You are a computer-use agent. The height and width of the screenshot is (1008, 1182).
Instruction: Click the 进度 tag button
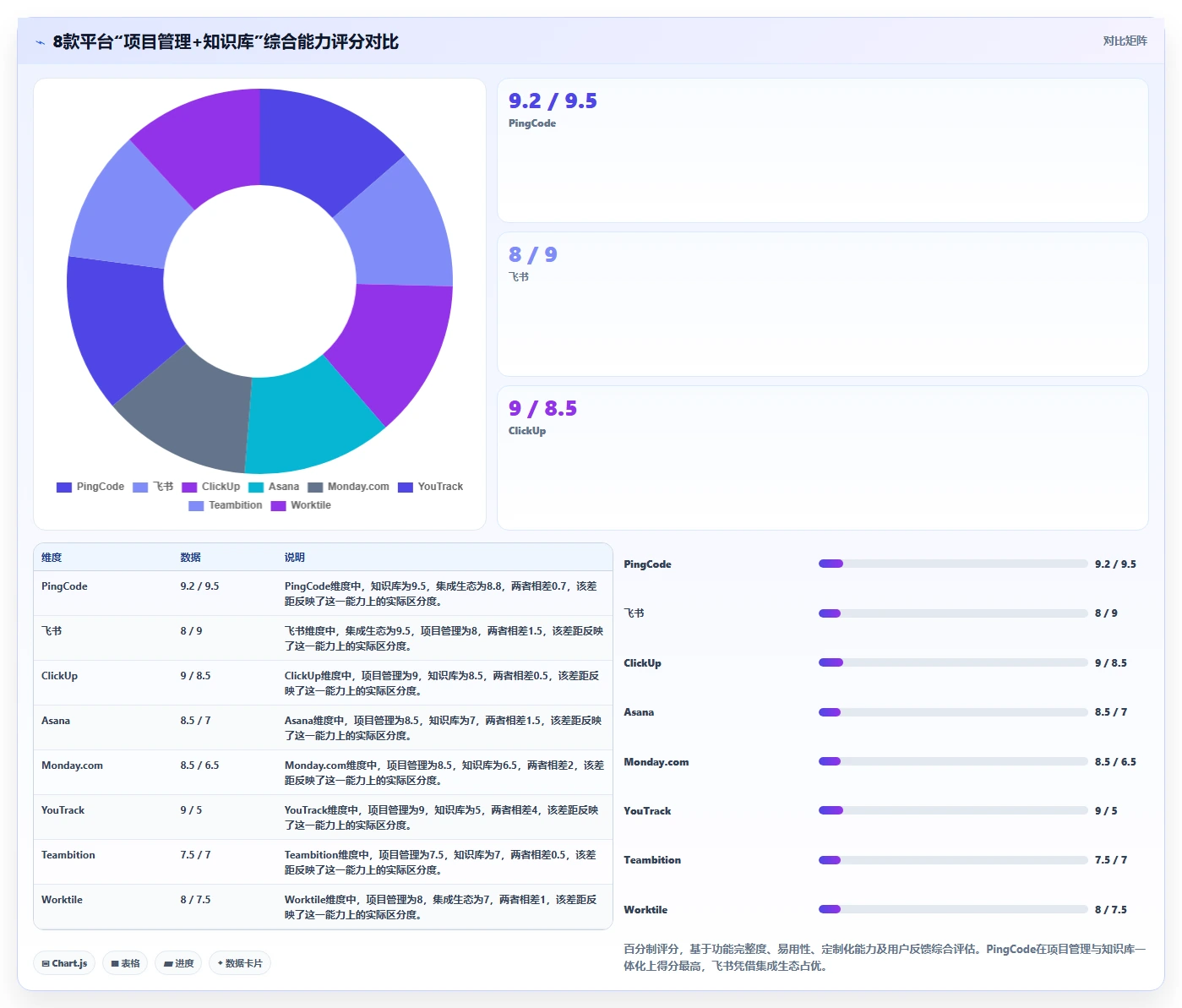click(178, 963)
